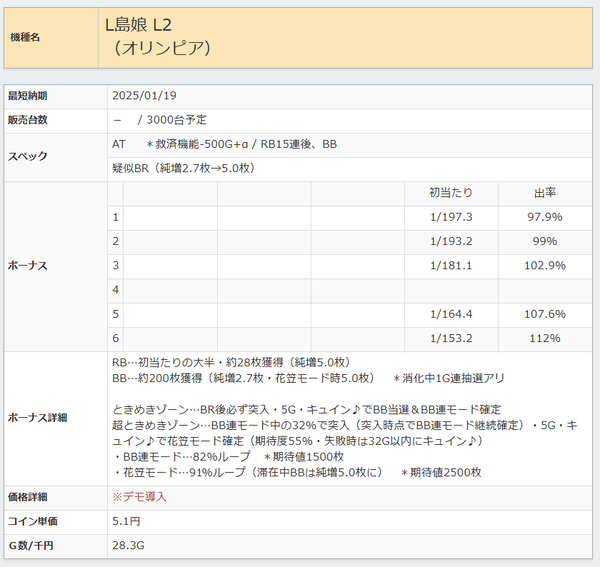600x567 pixels.
Task: Select setting number '6' in bonus table
Action: coord(116,338)
